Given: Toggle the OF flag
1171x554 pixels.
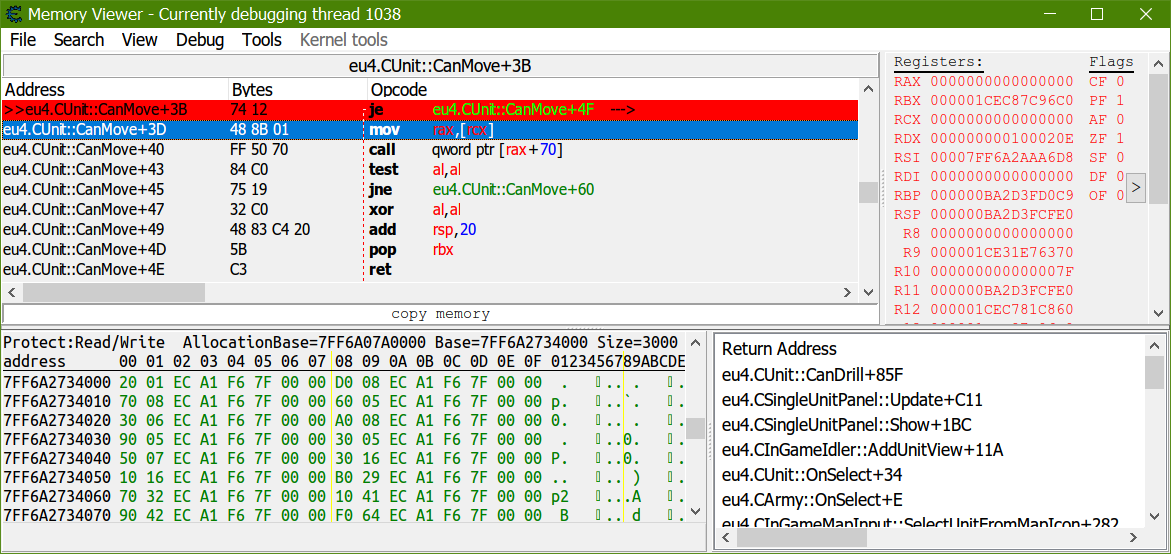Looking at the screenshot, I should pyautogui.click(x=1107, y=196).
